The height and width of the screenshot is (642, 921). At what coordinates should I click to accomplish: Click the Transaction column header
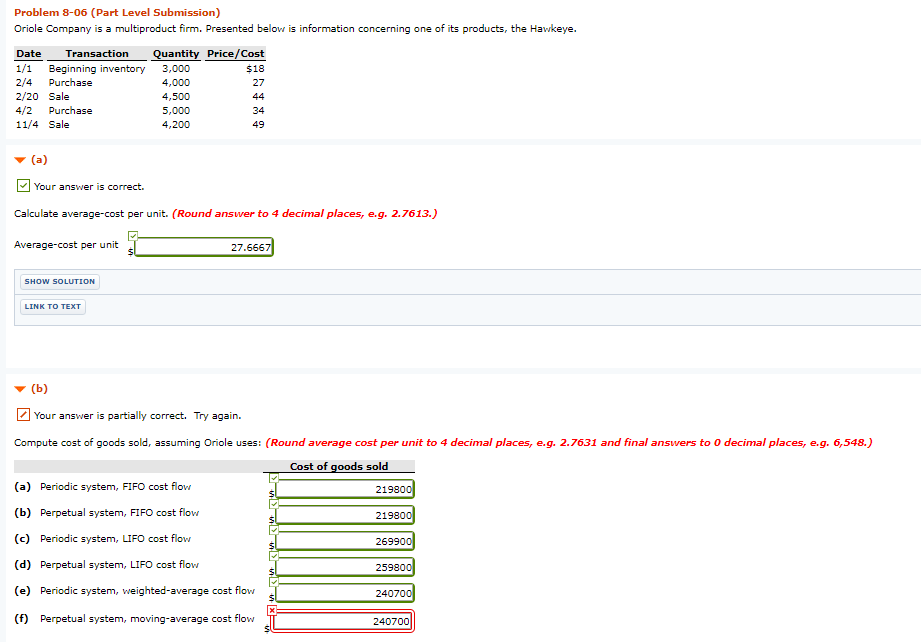97,53
